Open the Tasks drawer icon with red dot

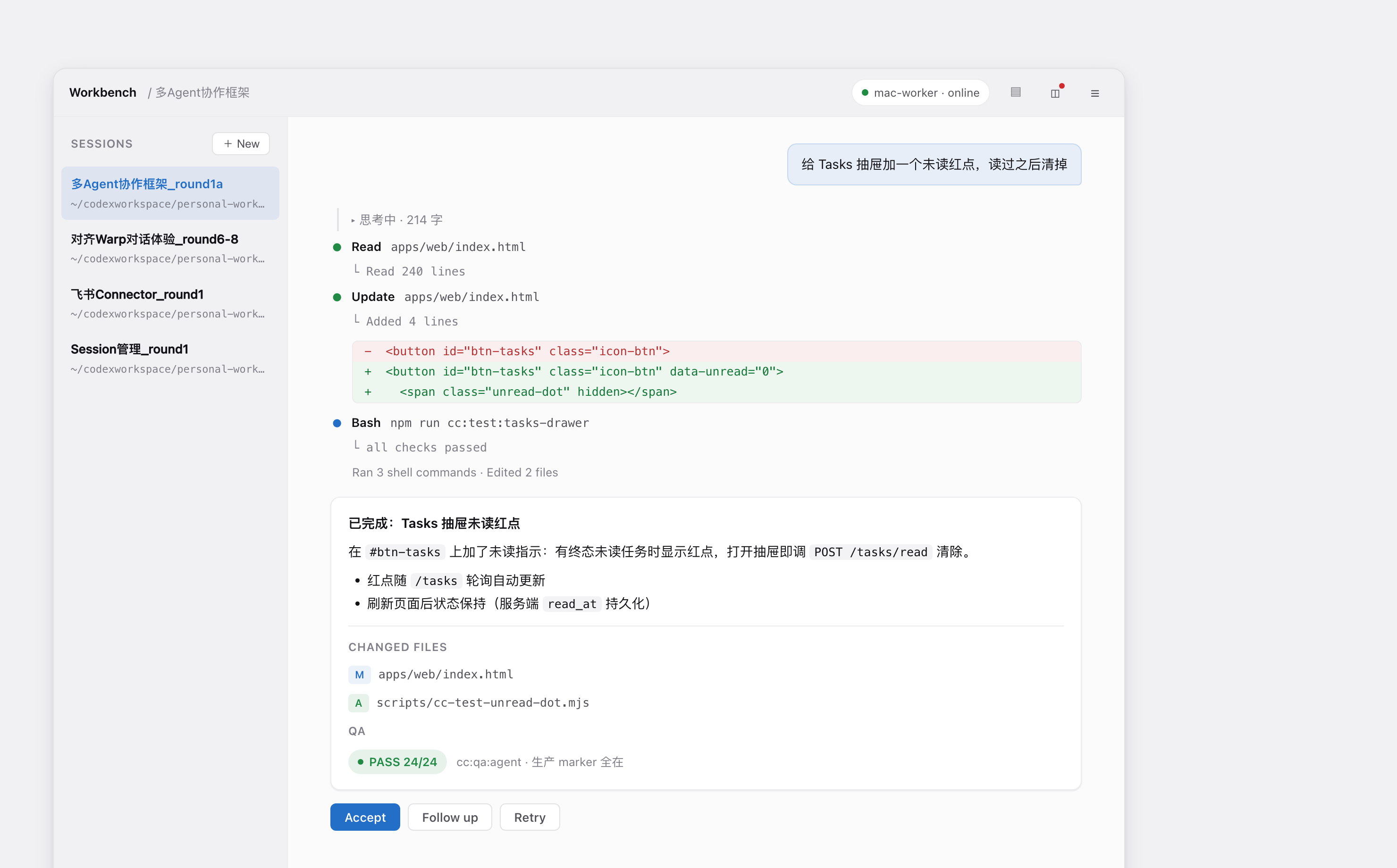pyautogui.click(x=1055, y=92)
